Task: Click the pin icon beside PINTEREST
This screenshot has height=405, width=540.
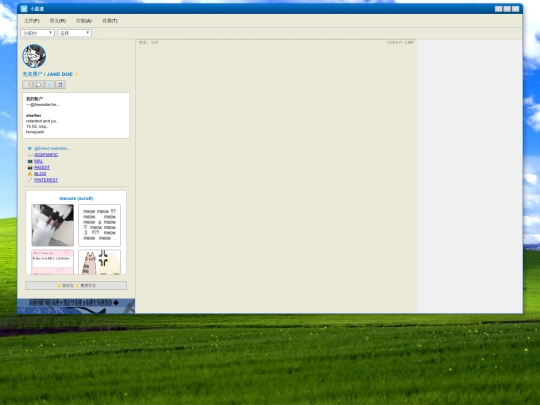Action: coord(30,180)
